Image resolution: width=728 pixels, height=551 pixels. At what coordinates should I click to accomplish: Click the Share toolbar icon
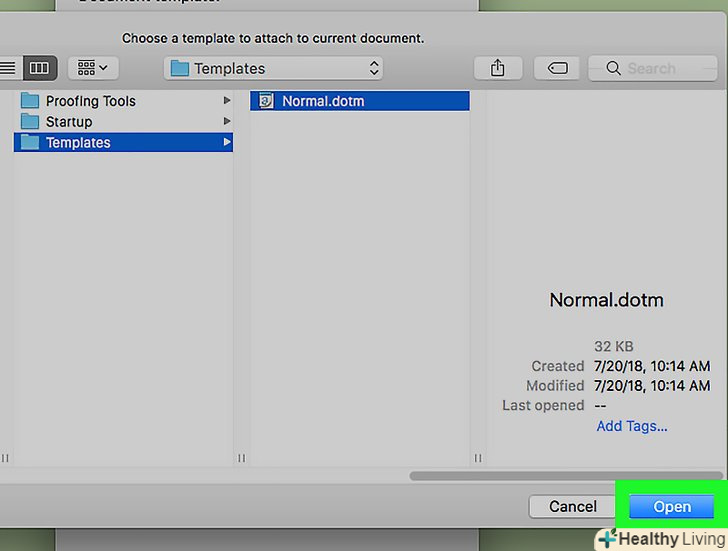[x=498, y=68]
